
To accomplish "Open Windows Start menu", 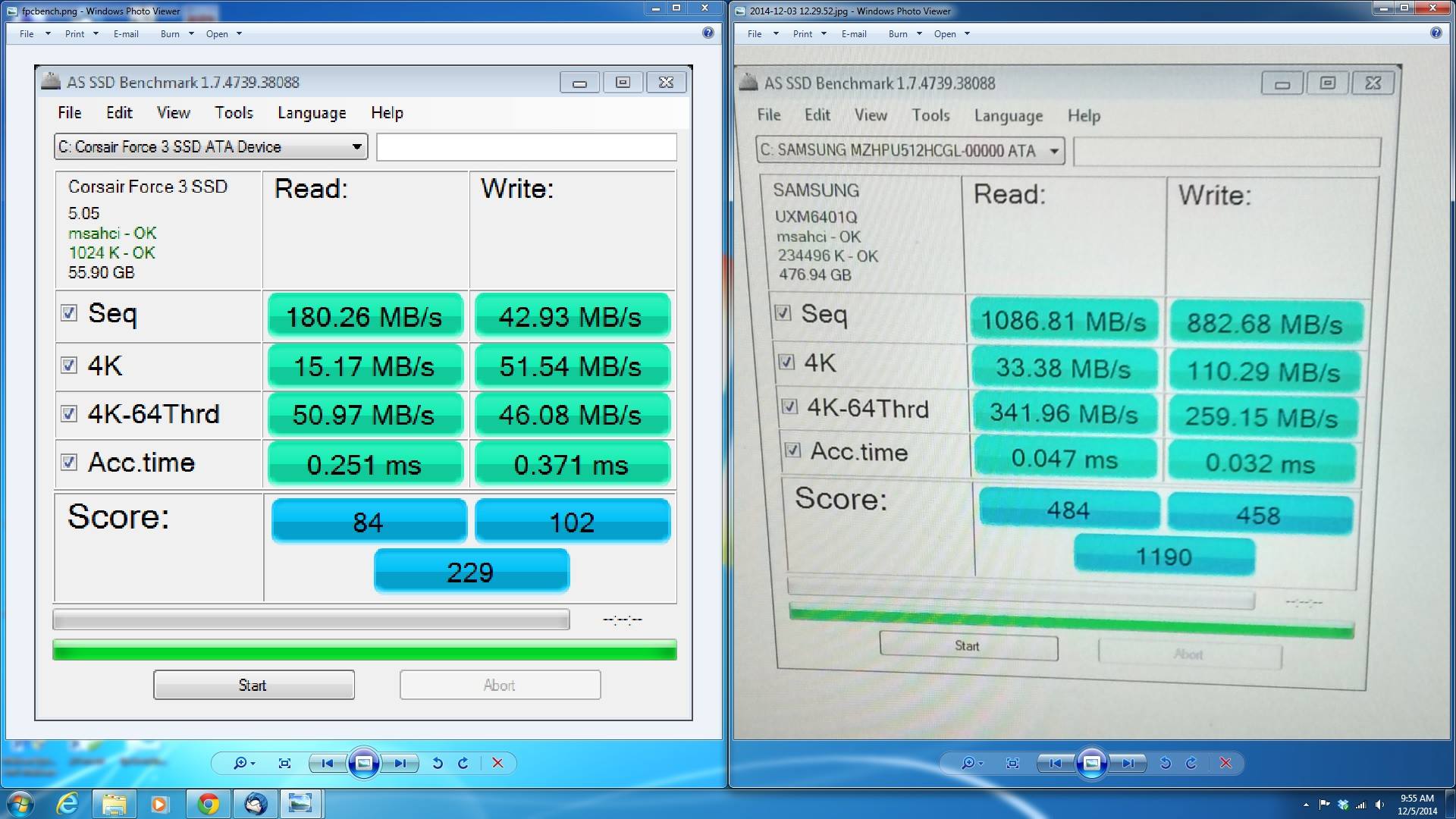I will coord(20,804).
